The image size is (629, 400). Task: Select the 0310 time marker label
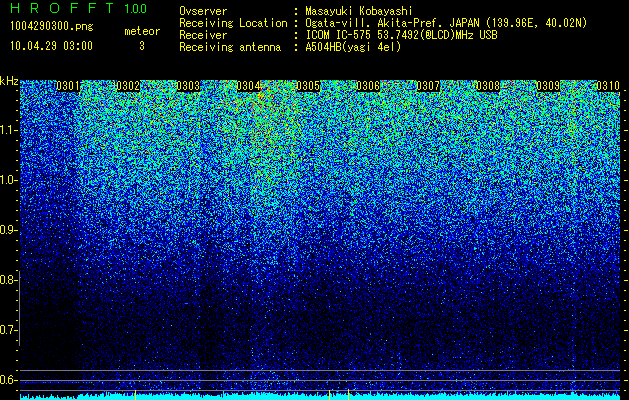tap(608, 86)
